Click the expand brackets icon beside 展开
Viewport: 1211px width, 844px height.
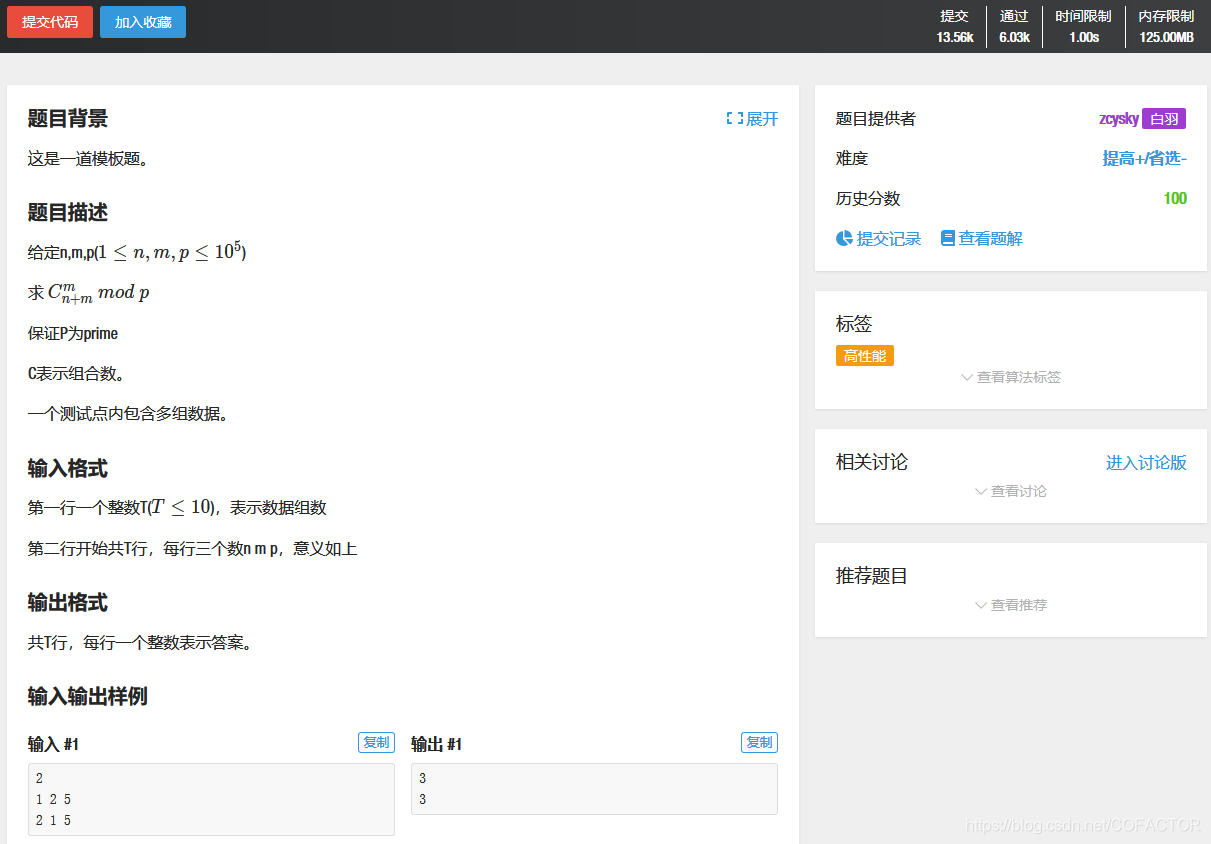pos(733,118)
